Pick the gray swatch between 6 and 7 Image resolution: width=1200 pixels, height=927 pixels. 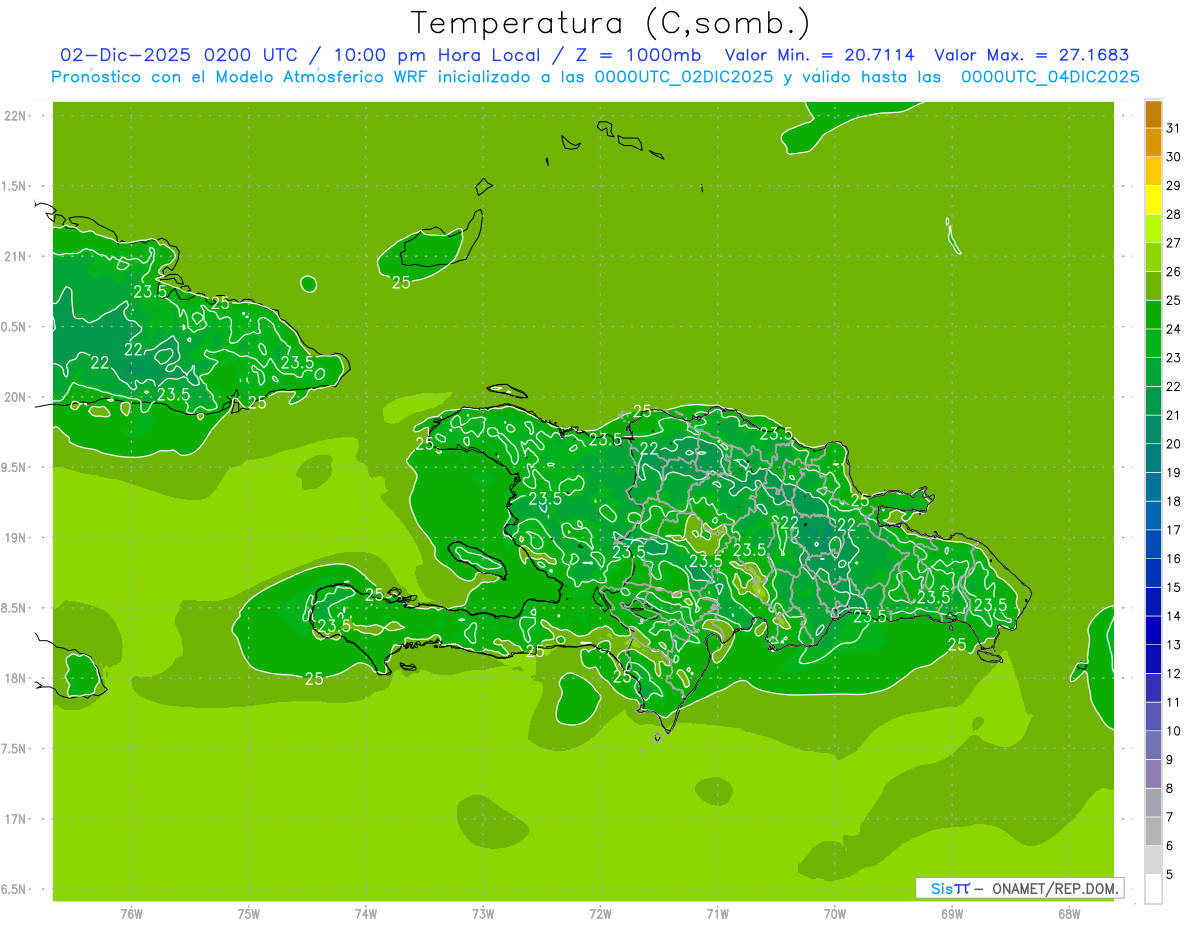[1153, 831]
